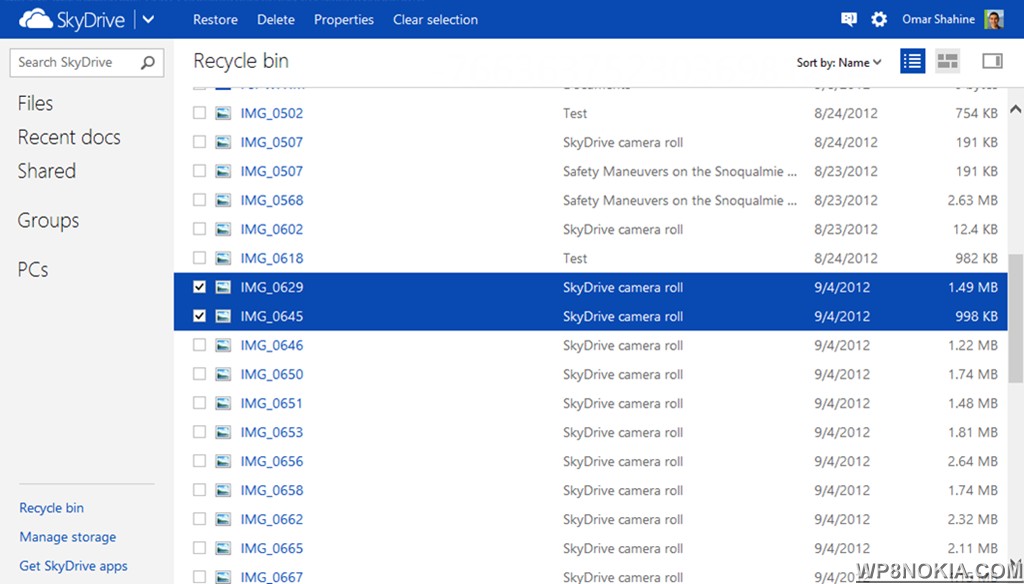Image resolution: width=1024 pixels, height=584 pixels.
Task: Open Manage storage link
Action: pos(68,537)
